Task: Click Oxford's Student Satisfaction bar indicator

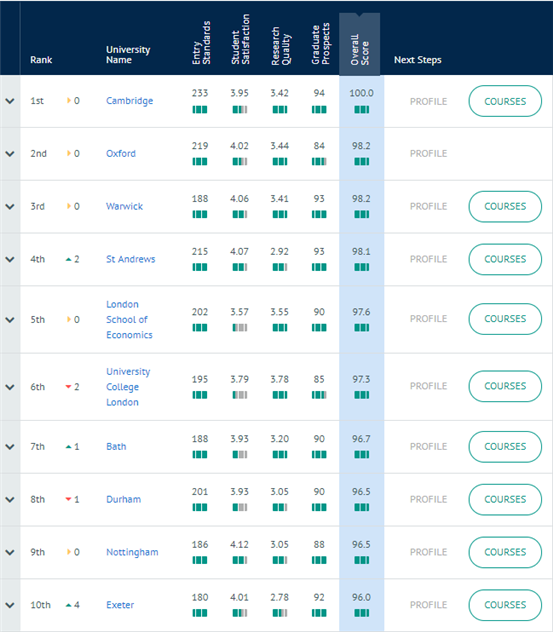Action: [240, 162]
